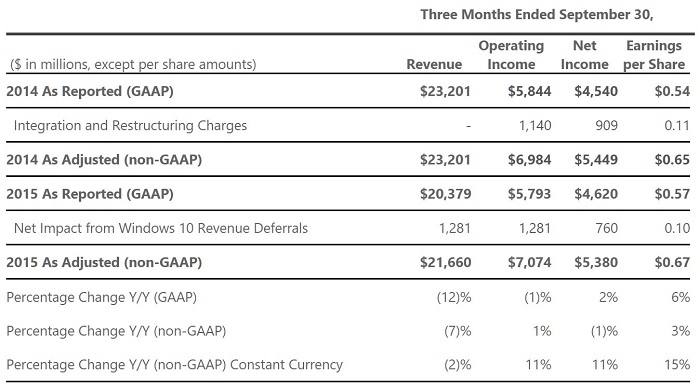
Task: Click the 1,140 restructuring operating income value
Action: [535, 125]
